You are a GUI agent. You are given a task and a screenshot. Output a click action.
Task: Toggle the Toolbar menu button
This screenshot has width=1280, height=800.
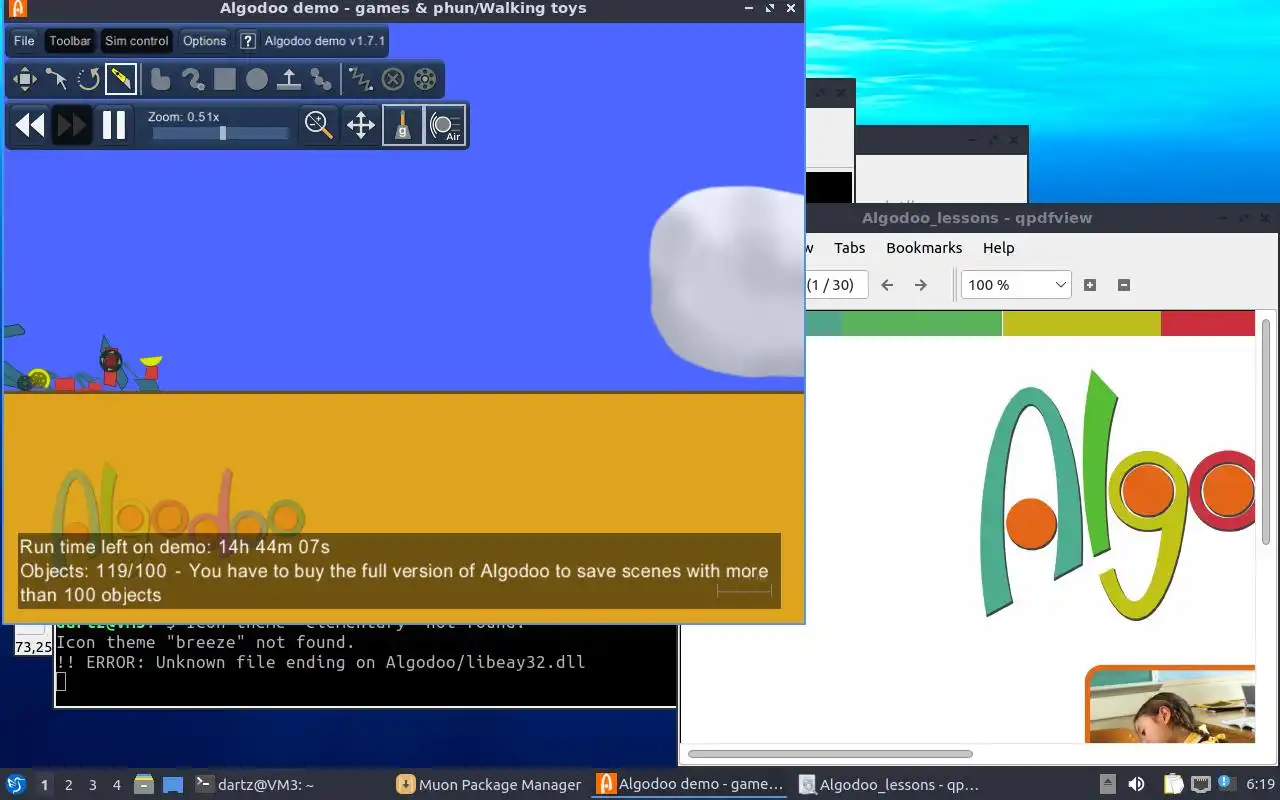coord(70,41)
